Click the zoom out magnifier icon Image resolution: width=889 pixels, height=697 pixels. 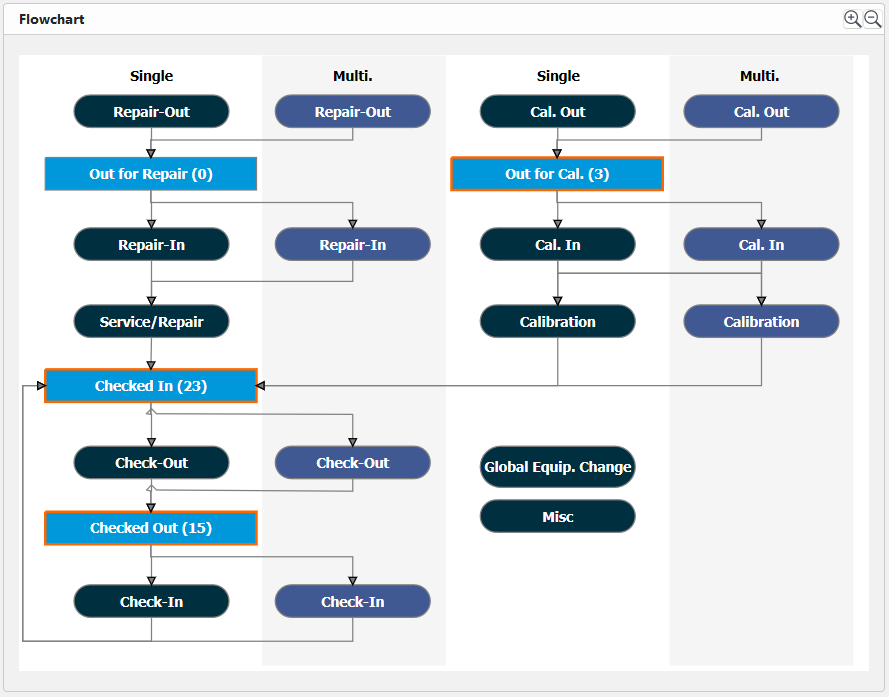pos(872,19)
